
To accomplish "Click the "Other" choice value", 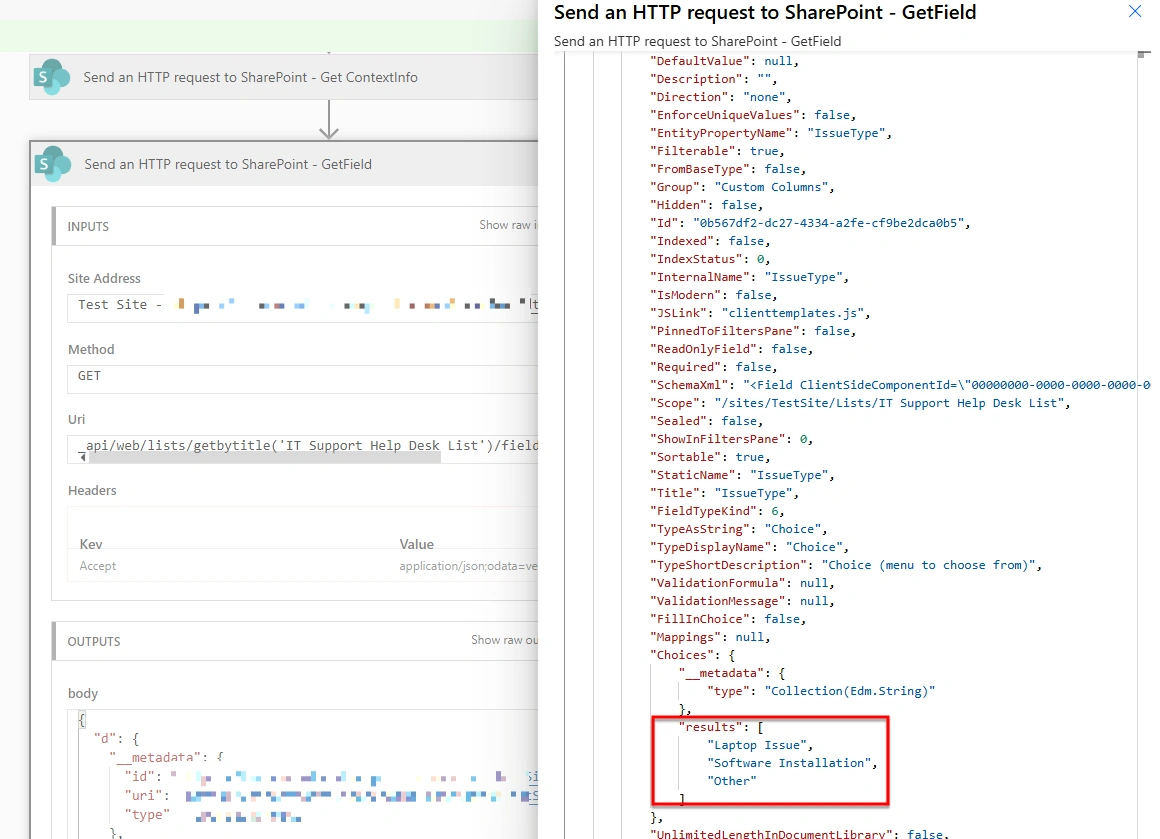I will pyautogui.click(x=732, y=781).
